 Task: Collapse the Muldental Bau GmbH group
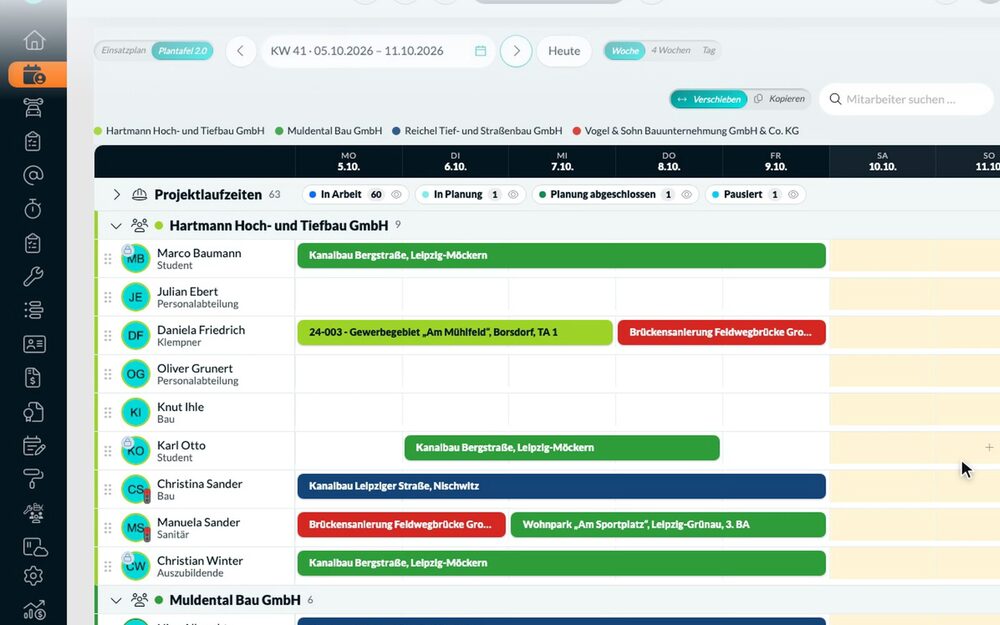[115, 600]
